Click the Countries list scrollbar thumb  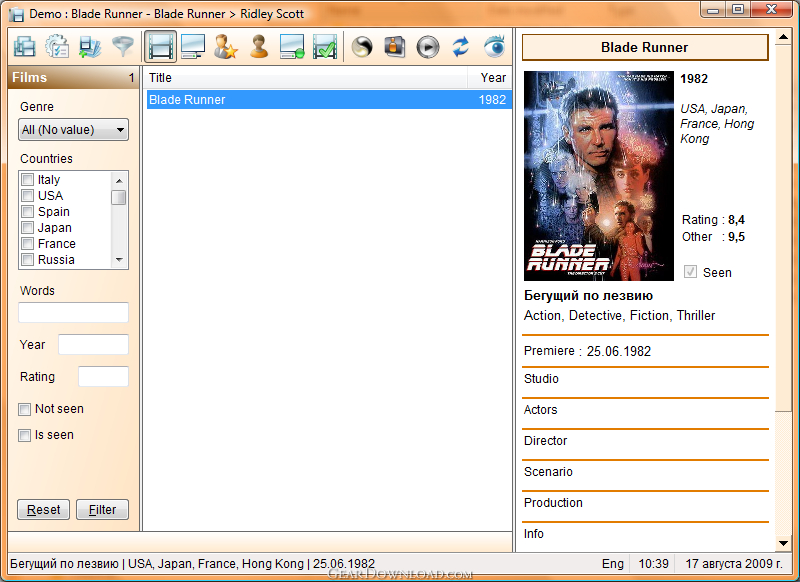119,197
